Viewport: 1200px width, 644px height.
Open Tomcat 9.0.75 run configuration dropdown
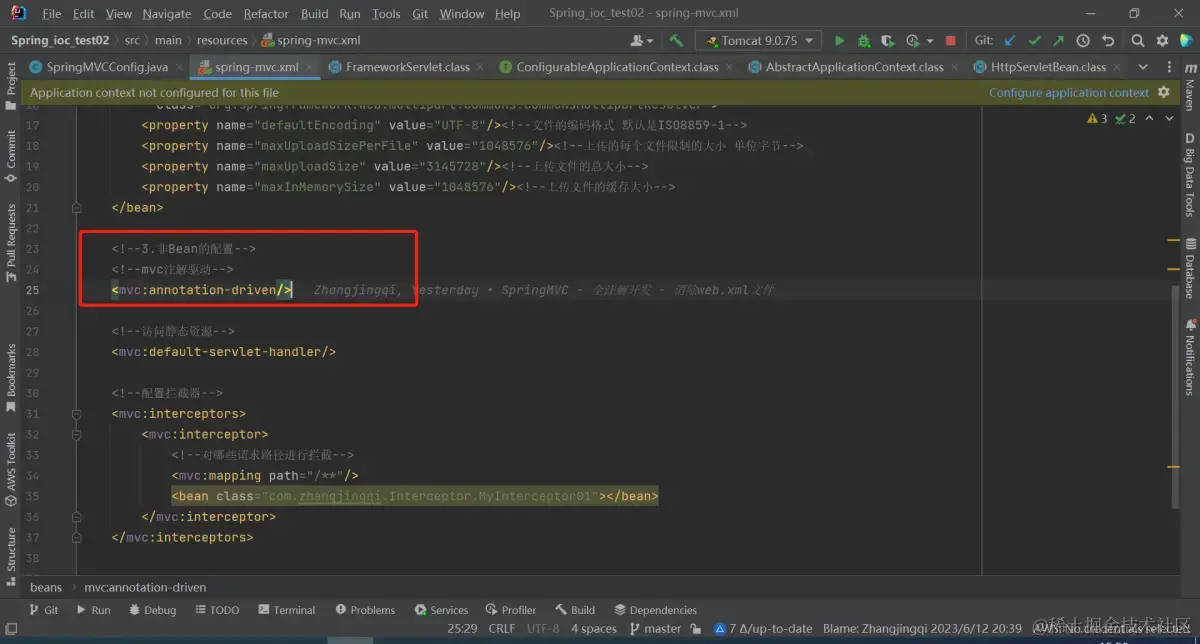coord(760,41)
